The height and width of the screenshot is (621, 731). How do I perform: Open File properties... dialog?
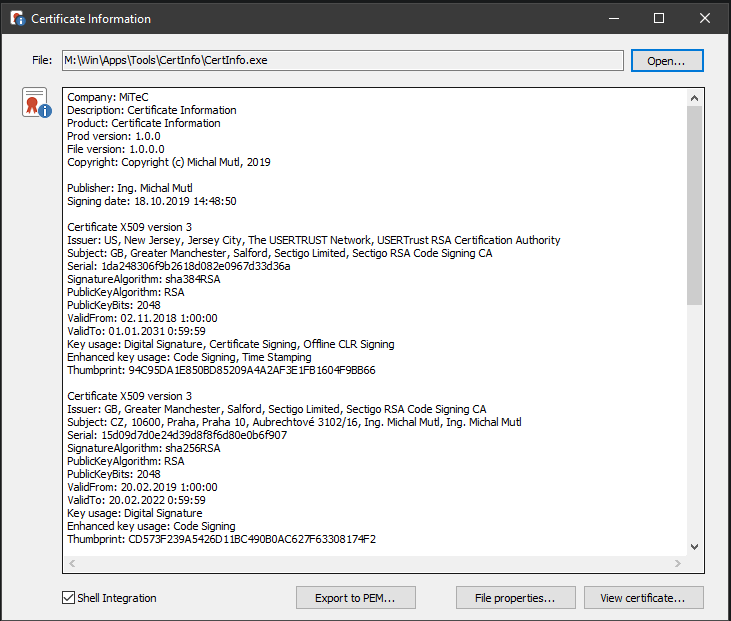(x=515, y=598)
